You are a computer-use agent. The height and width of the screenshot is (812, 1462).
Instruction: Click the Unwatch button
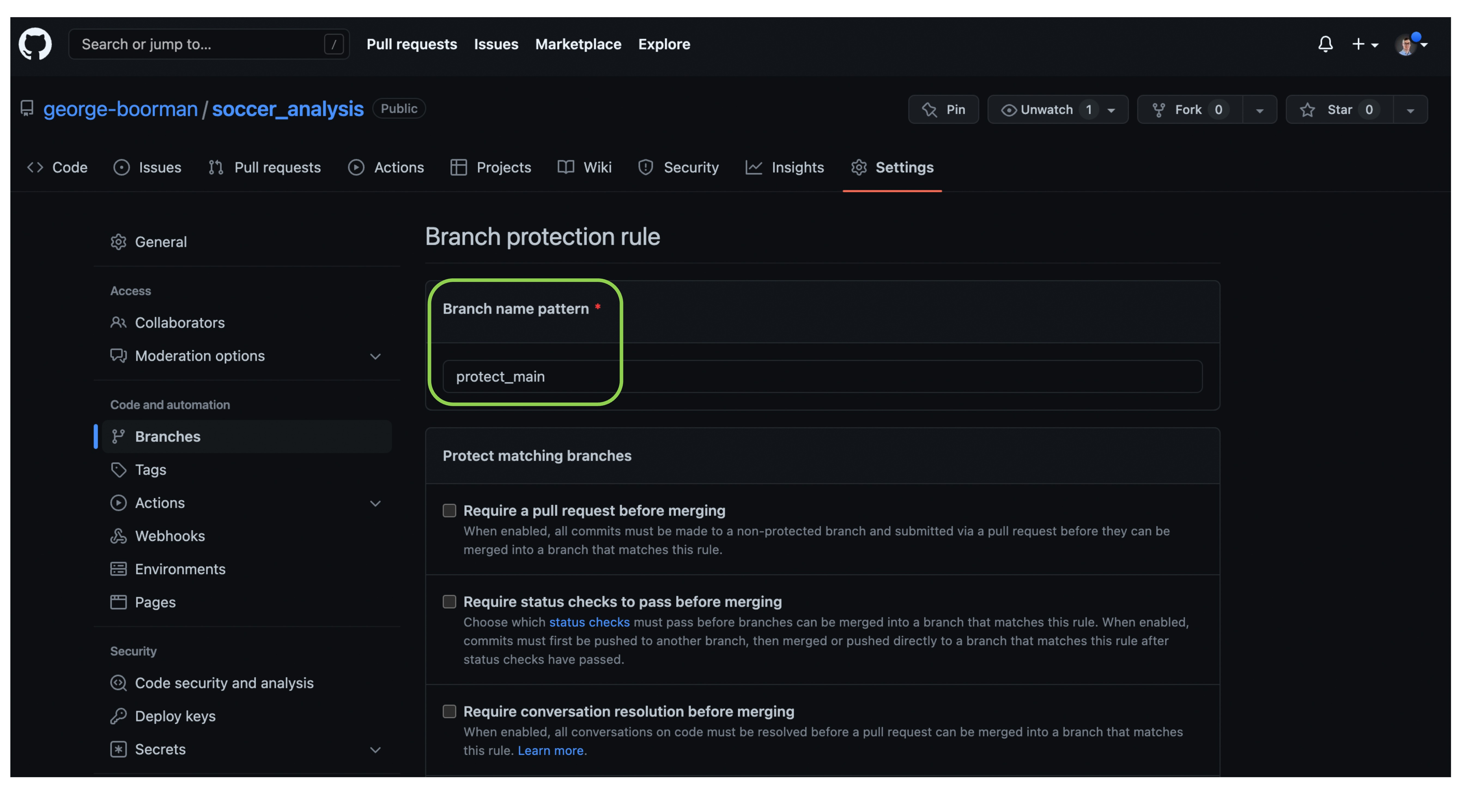pyautogui.click(x=1057, y=109)
